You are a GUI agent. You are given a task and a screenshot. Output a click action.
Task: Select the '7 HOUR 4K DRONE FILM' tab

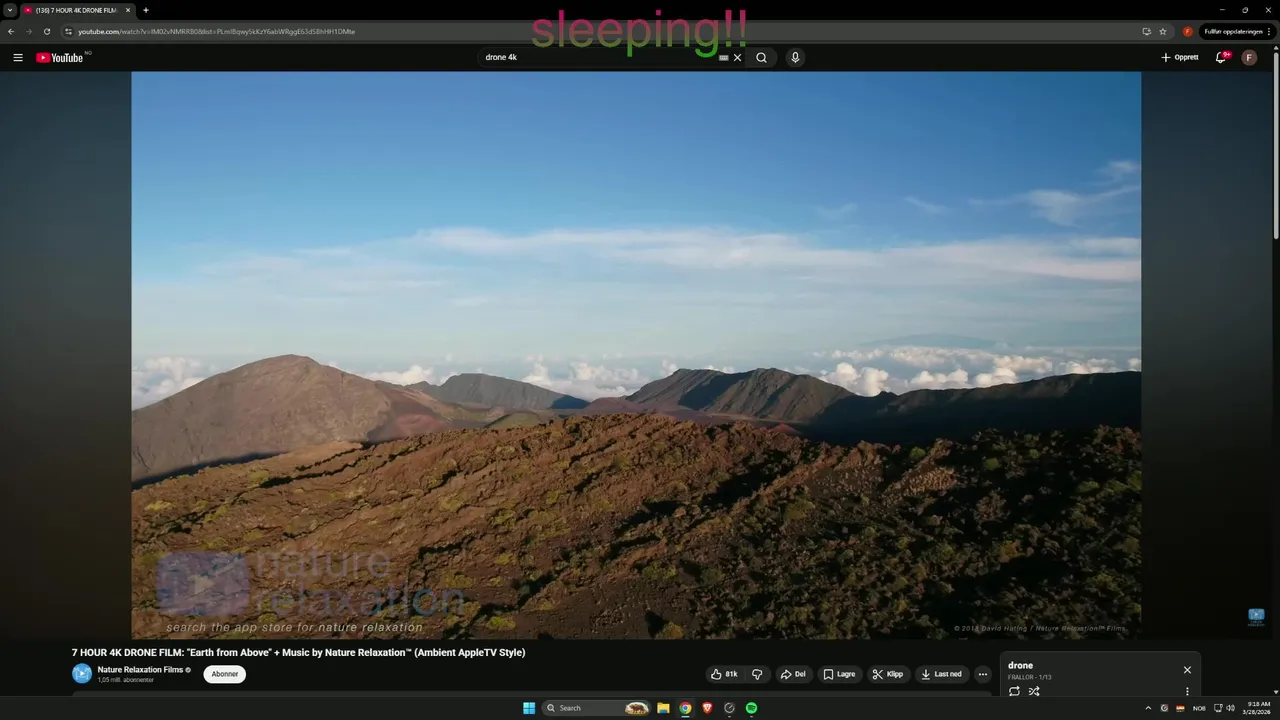coord(76,10)
